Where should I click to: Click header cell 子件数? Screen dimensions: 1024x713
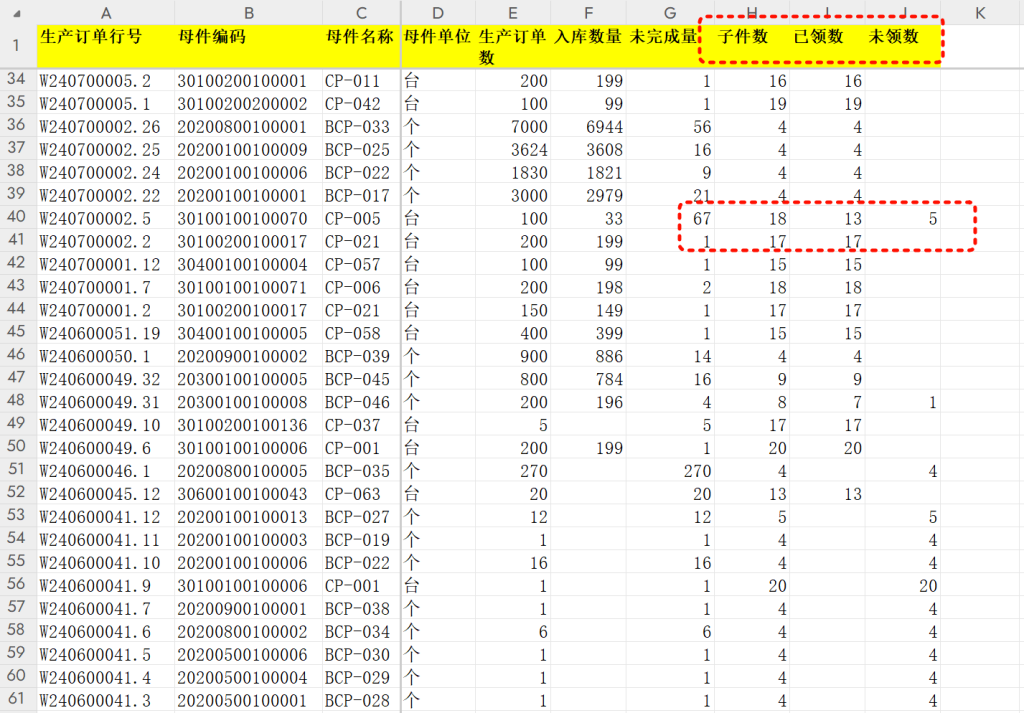click(x=752, y=46)
